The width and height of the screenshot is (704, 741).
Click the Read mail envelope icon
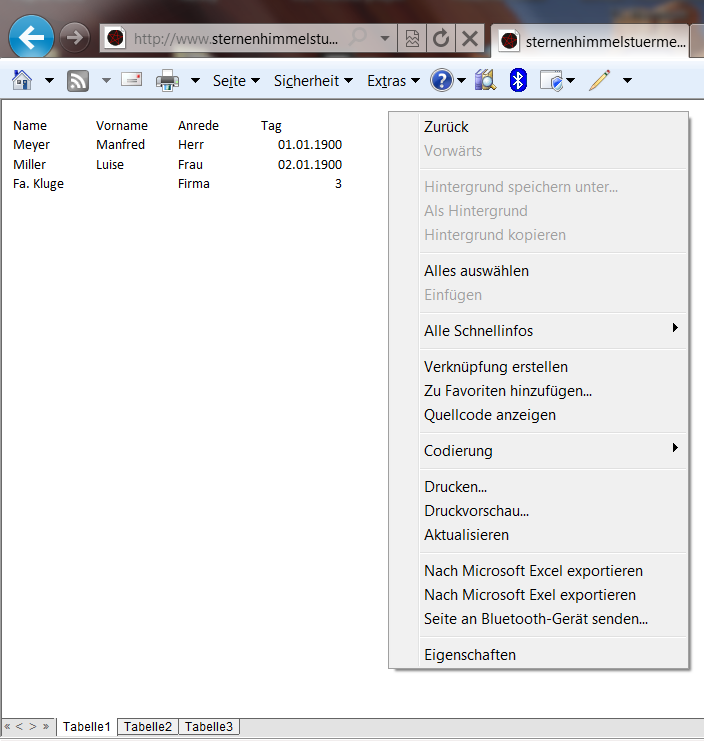[131, 80]
